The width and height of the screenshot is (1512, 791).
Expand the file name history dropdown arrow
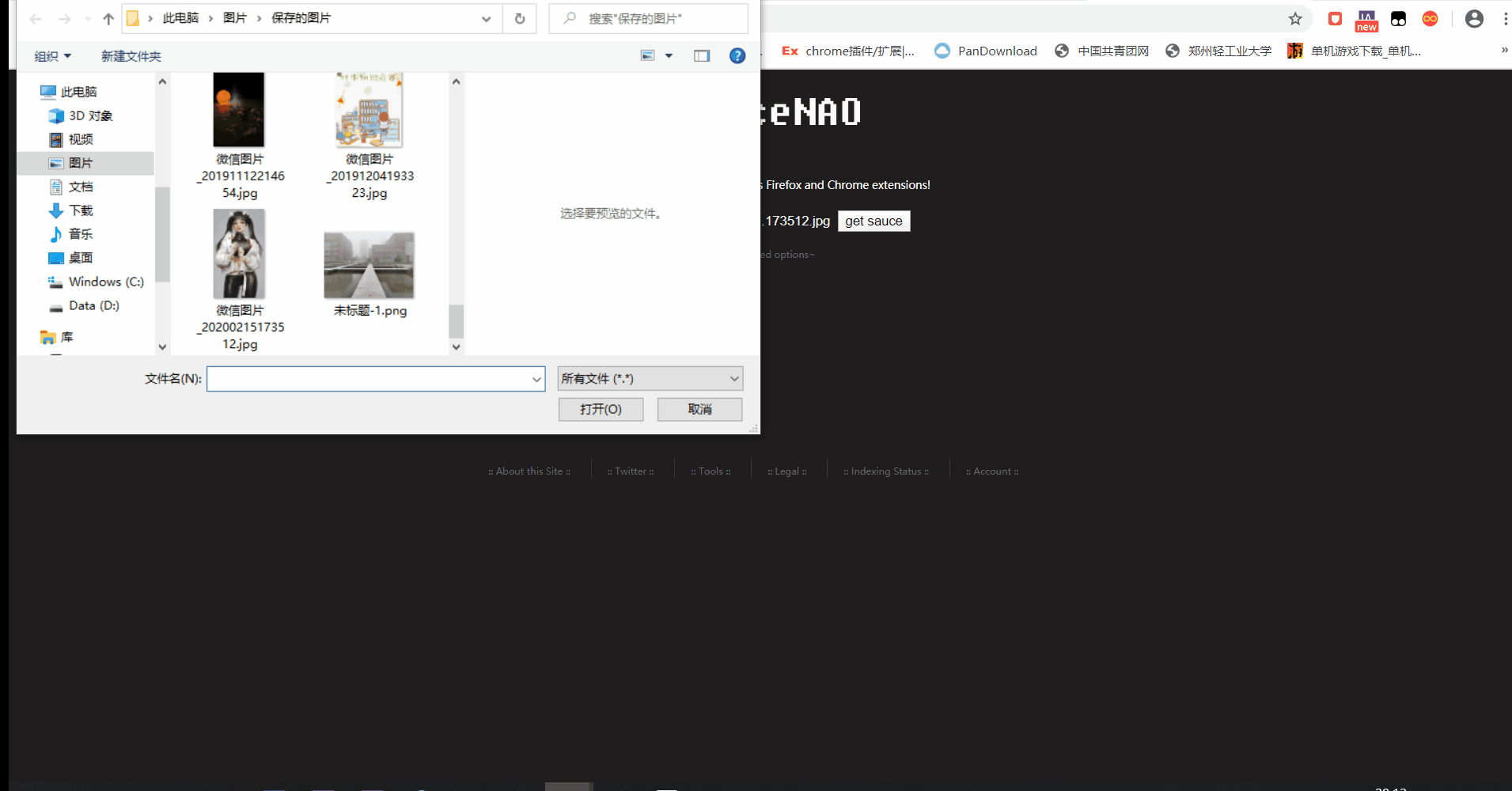pyautogui.click(x=536, y=379)
